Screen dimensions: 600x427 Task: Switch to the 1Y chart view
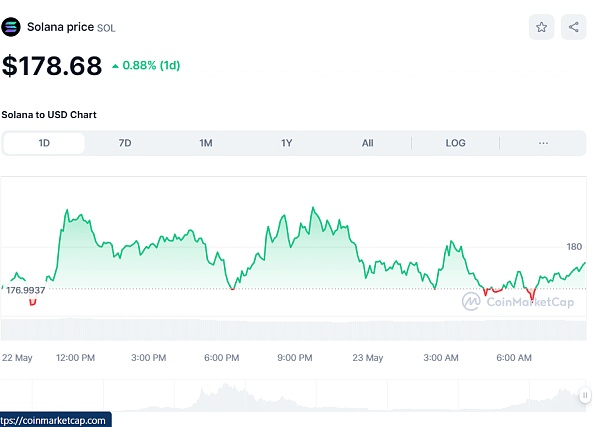(286, 143)
